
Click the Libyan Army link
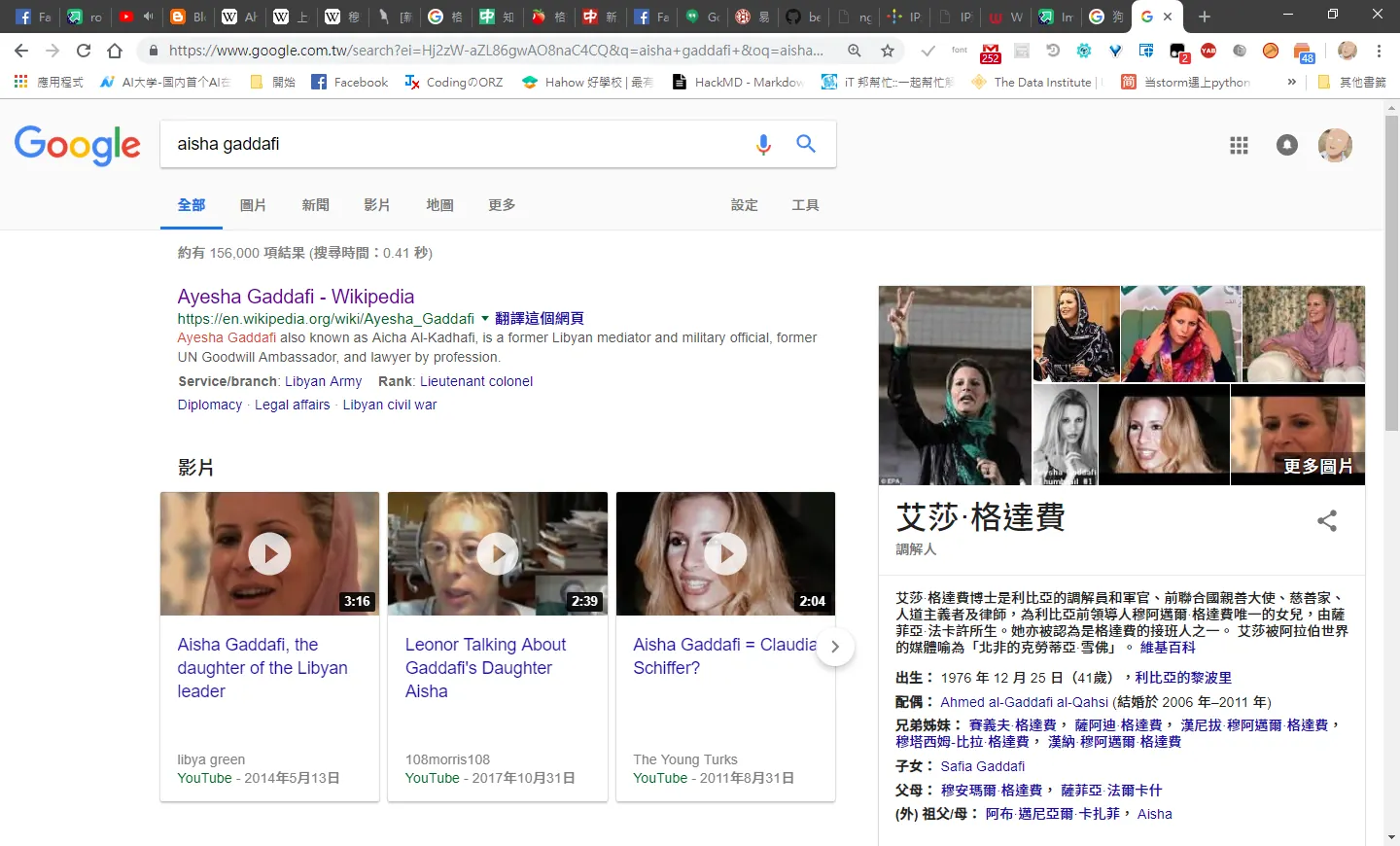pos(323,381)
